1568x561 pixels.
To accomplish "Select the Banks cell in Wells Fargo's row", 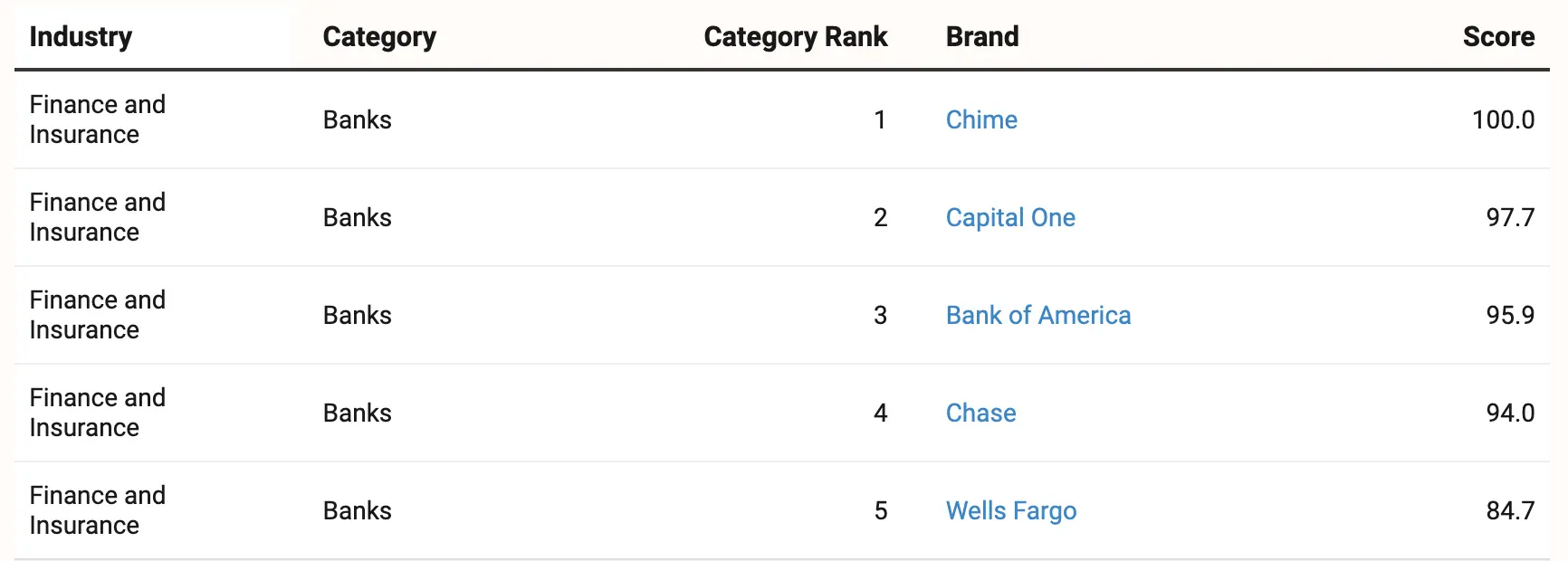I will click(358, 510).
